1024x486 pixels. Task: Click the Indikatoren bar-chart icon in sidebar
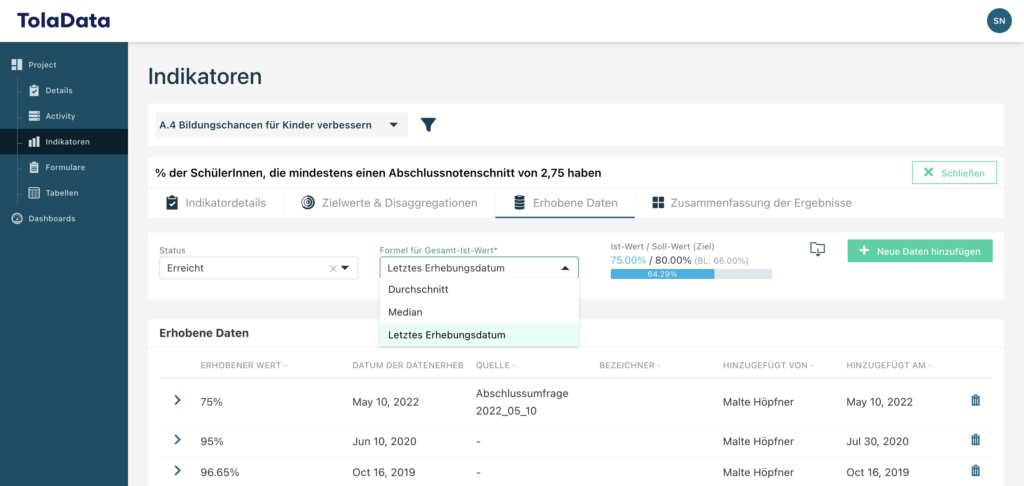coord(34,142)
